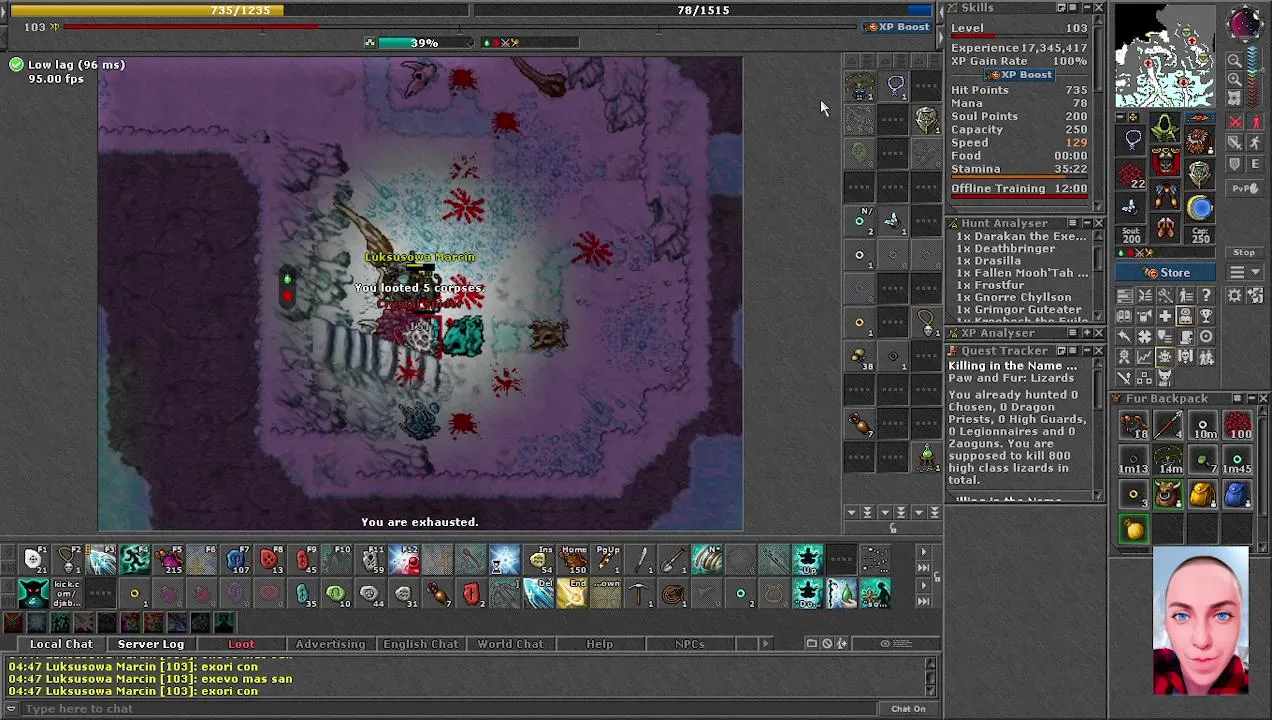
Task: Adjust the minimap floor level slider
Action: tap(1256, 78)
